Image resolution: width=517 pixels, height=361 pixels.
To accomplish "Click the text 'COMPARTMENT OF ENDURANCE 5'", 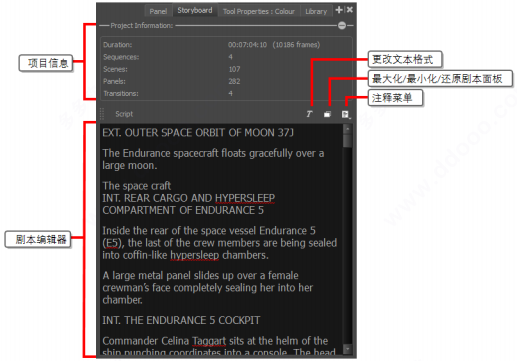I will coord(183,210).
